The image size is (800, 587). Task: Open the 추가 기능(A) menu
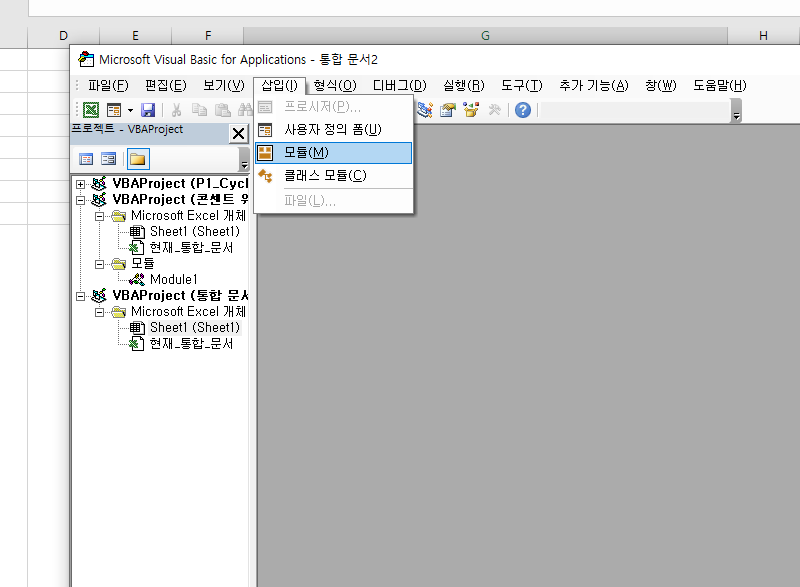point(594,86)
